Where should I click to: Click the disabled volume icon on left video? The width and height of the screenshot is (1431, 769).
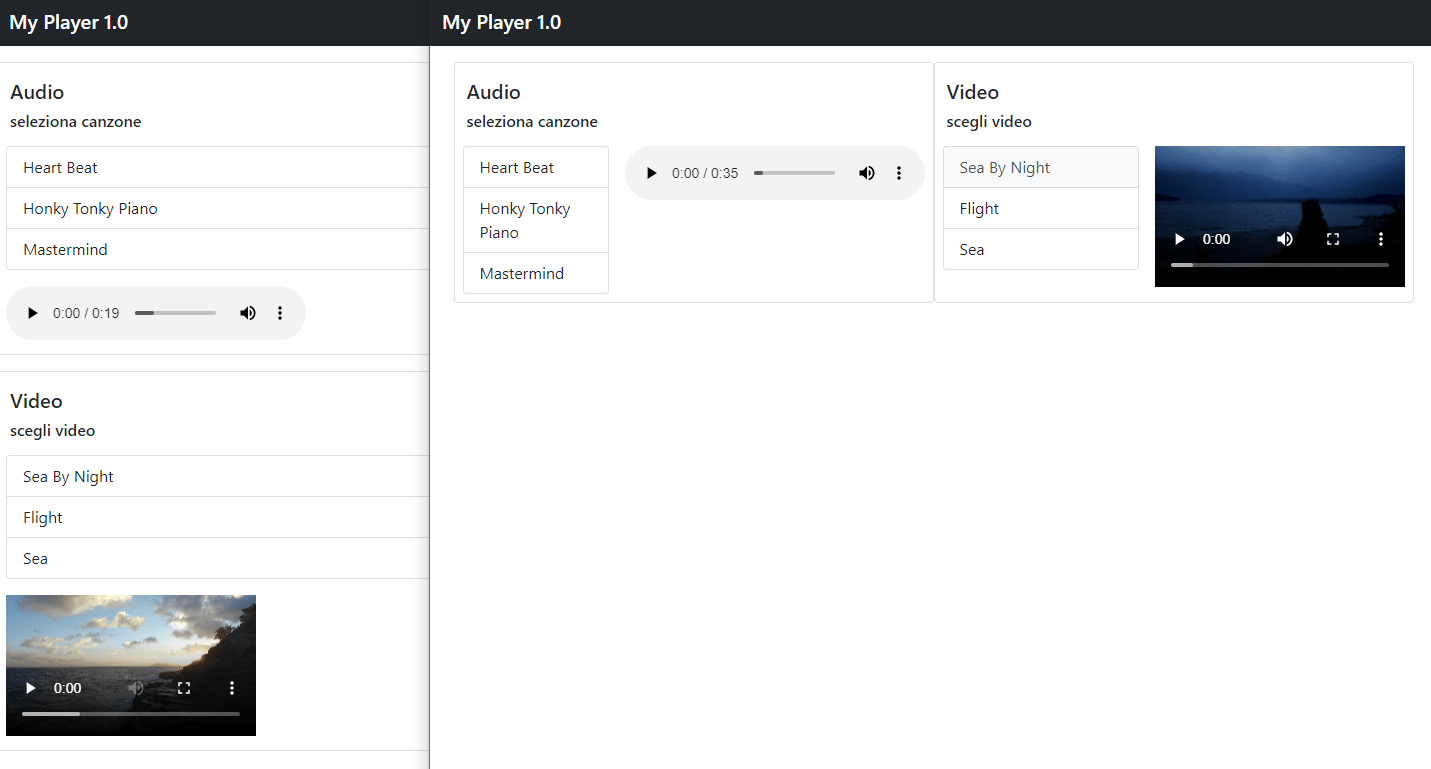point(136,688)
